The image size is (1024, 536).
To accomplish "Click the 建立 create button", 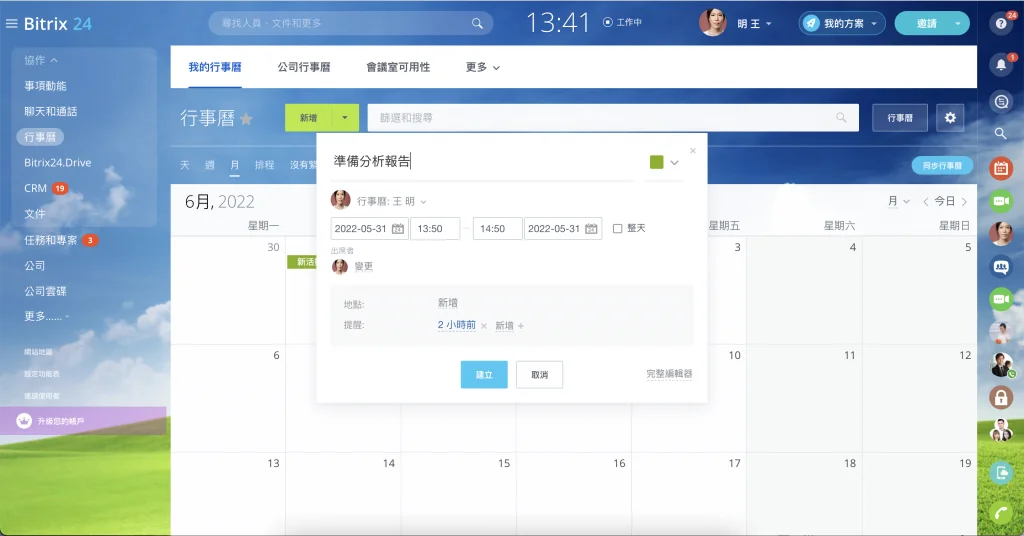I will [484, 374].
